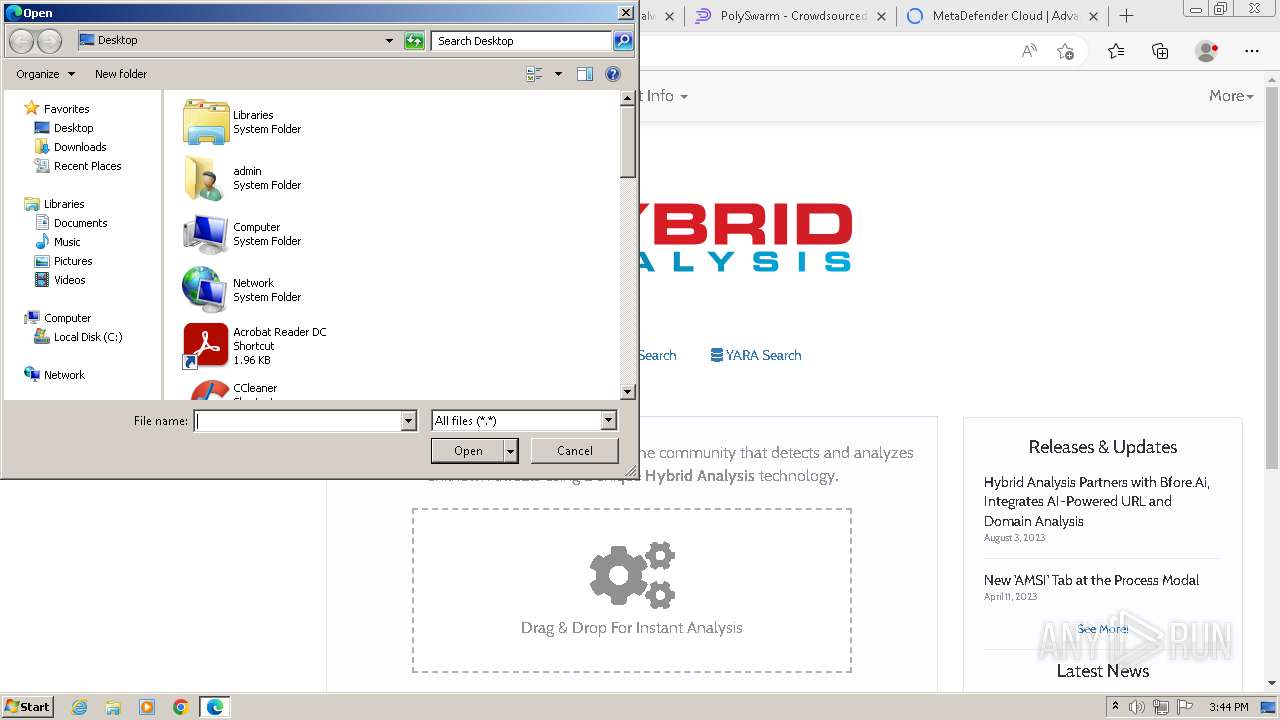The image size is (1280, 720).
Task: Click the Forward arrow in Open dialog
Action: (x=49, y=41)
